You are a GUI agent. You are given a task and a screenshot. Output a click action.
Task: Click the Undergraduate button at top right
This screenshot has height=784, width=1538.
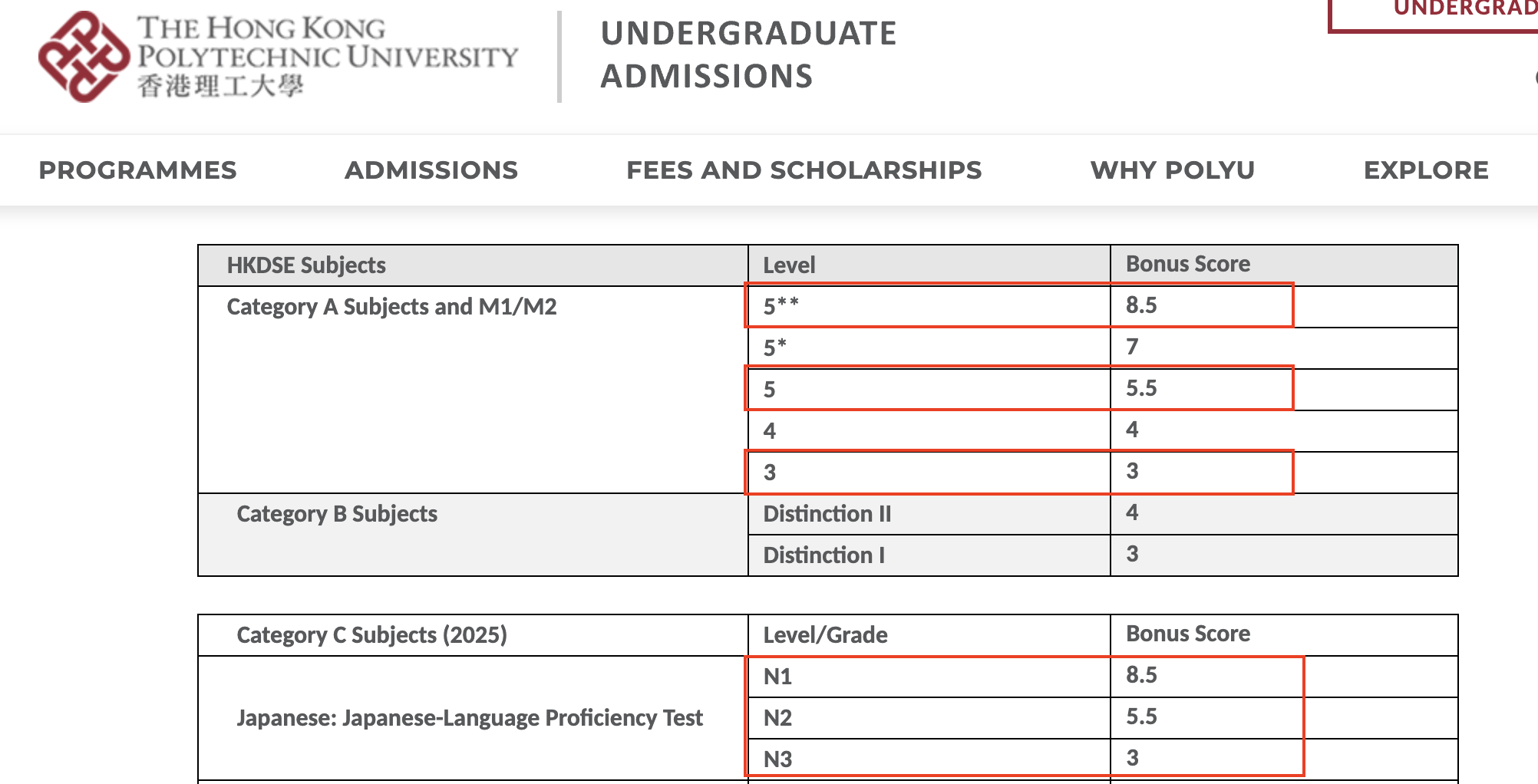click(1434, 14)
